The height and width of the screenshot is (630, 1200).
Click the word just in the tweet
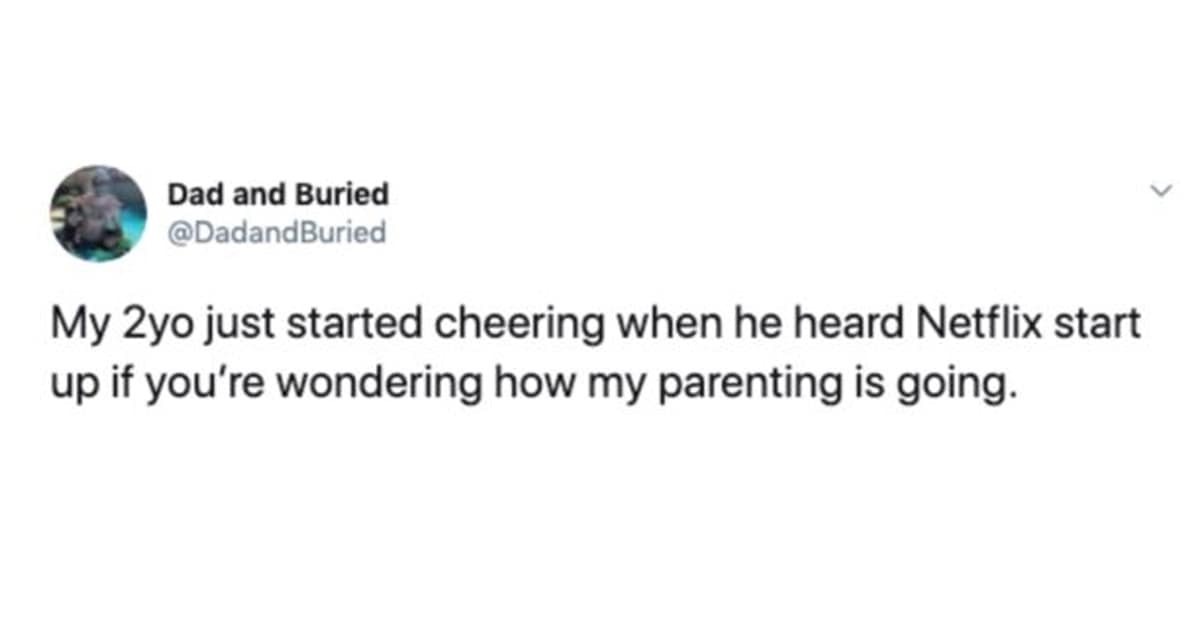point(226,326)
